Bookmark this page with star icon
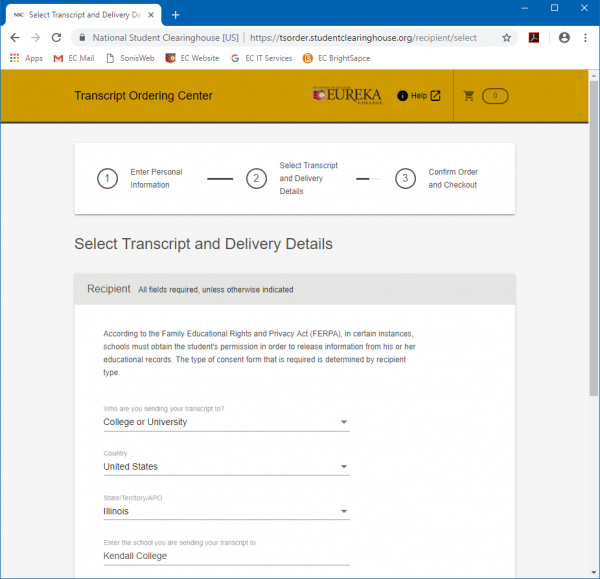600x579 pixels. coord(507,37)
